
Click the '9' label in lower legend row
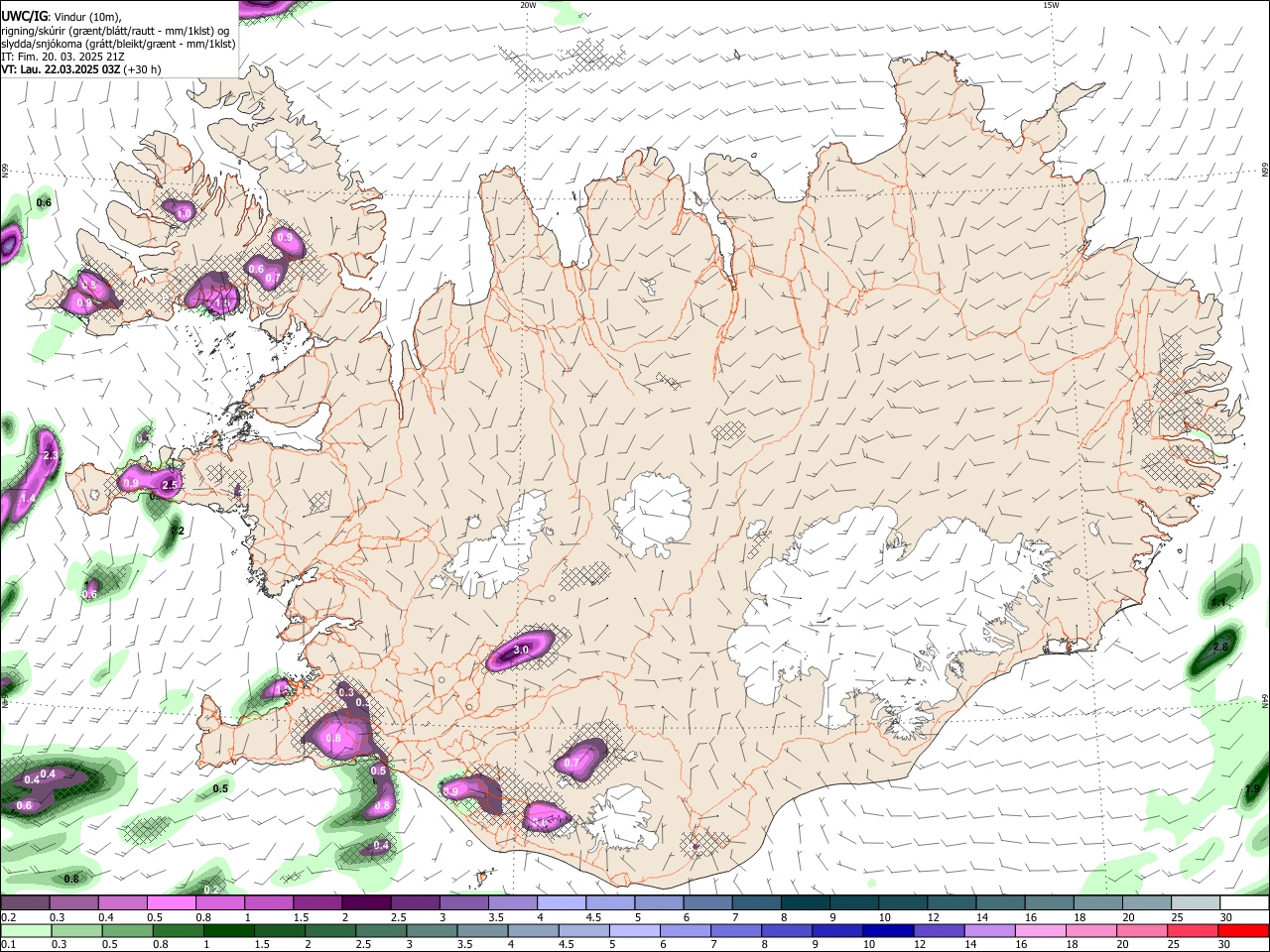pos(817,945)
